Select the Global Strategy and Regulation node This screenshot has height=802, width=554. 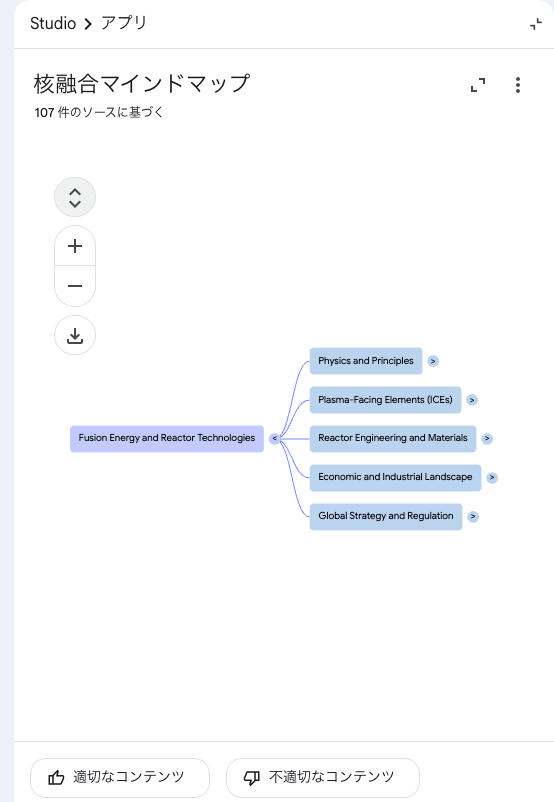click(386, 516)
